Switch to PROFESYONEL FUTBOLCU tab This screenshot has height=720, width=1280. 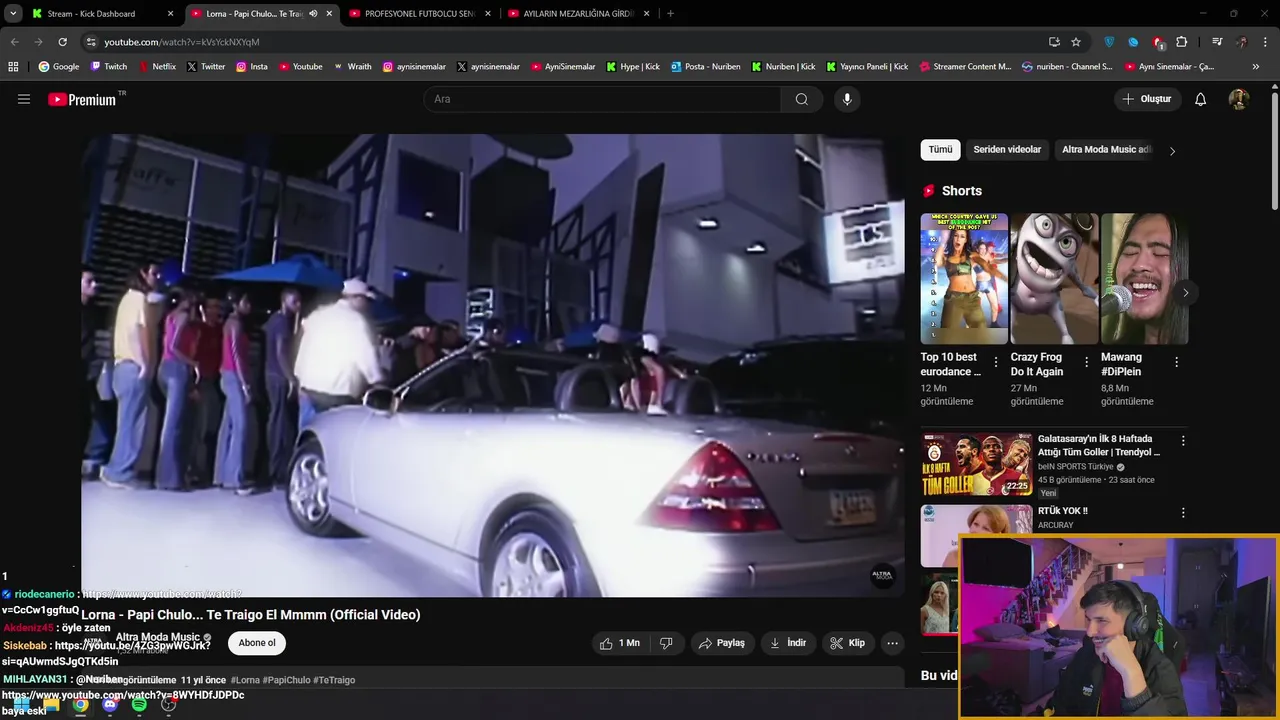419,14
